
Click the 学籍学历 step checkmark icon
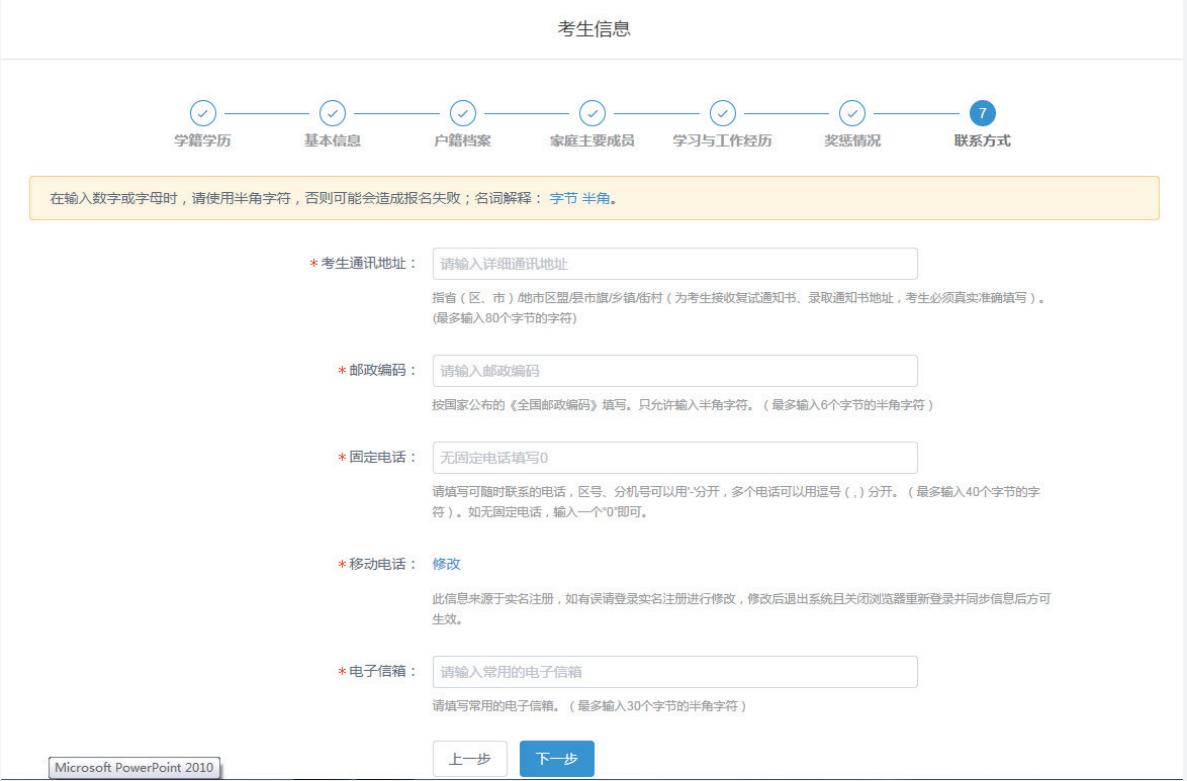(204, 113)
